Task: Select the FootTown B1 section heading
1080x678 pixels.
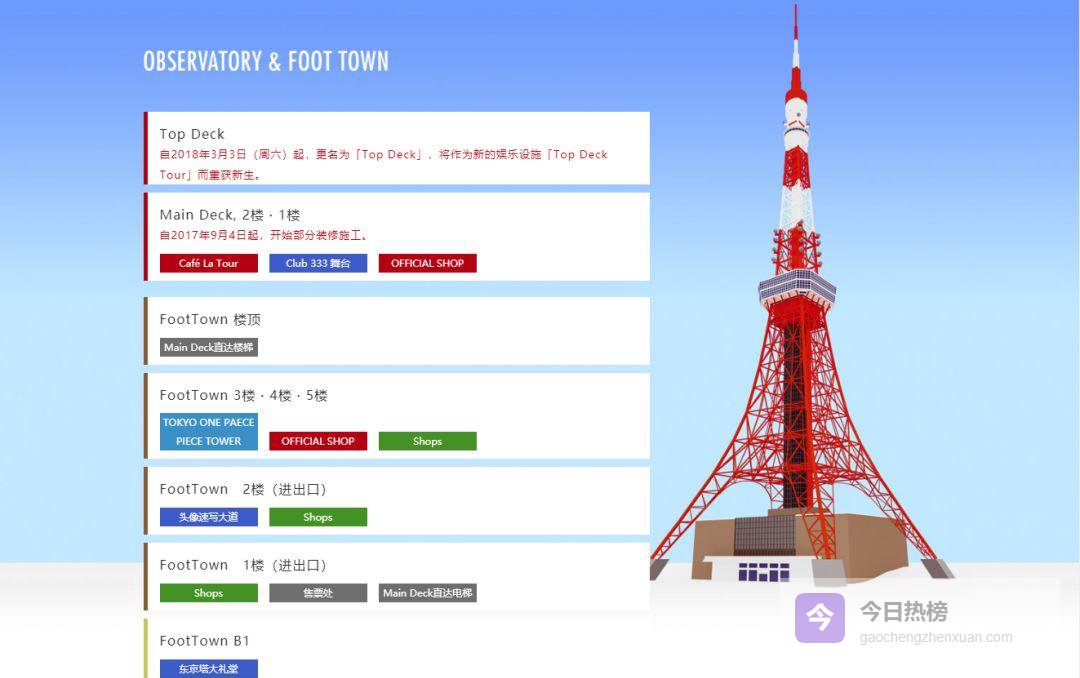Action: (x=204, y=641)
